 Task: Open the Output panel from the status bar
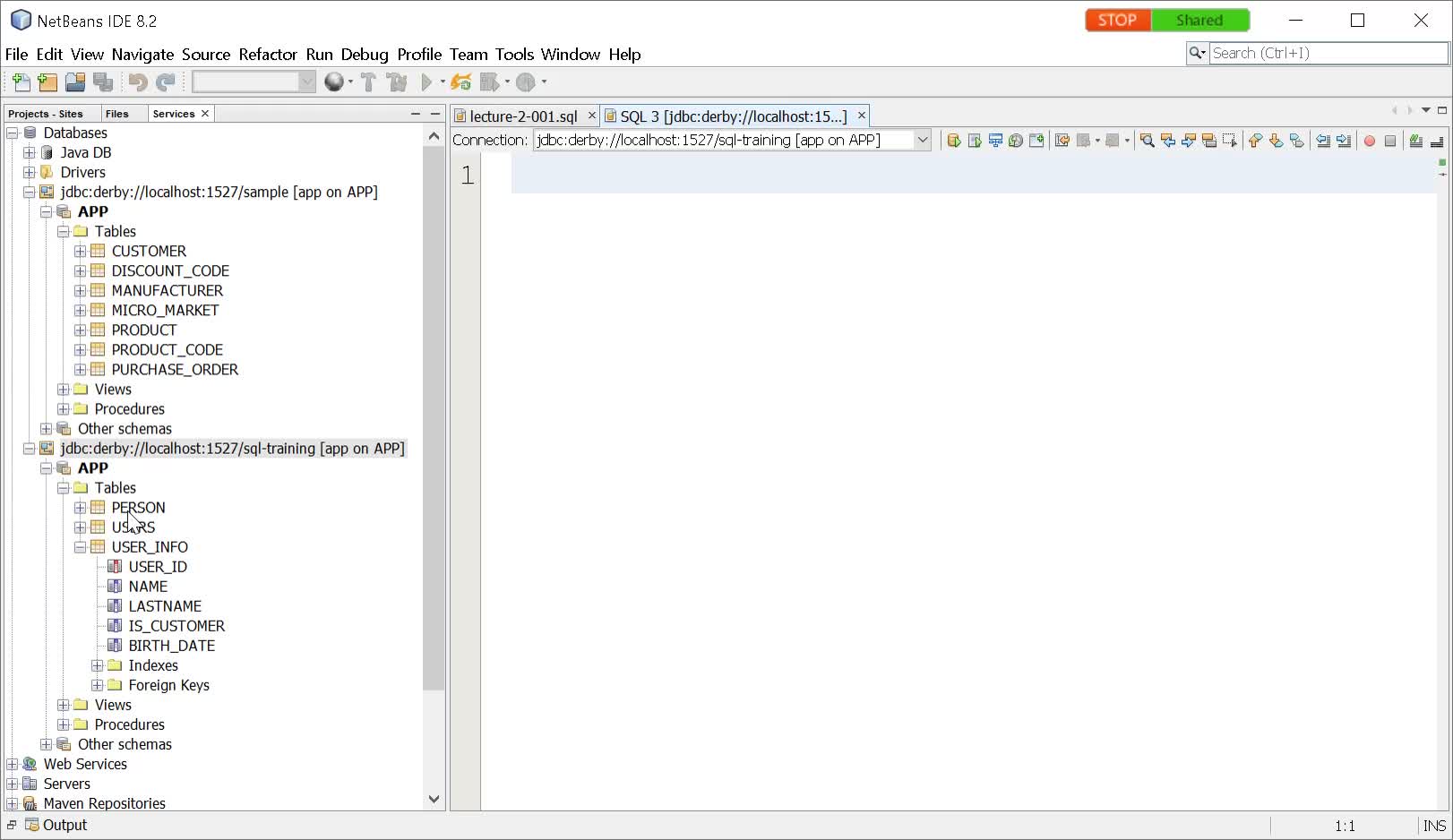click(x=56, y=825)
